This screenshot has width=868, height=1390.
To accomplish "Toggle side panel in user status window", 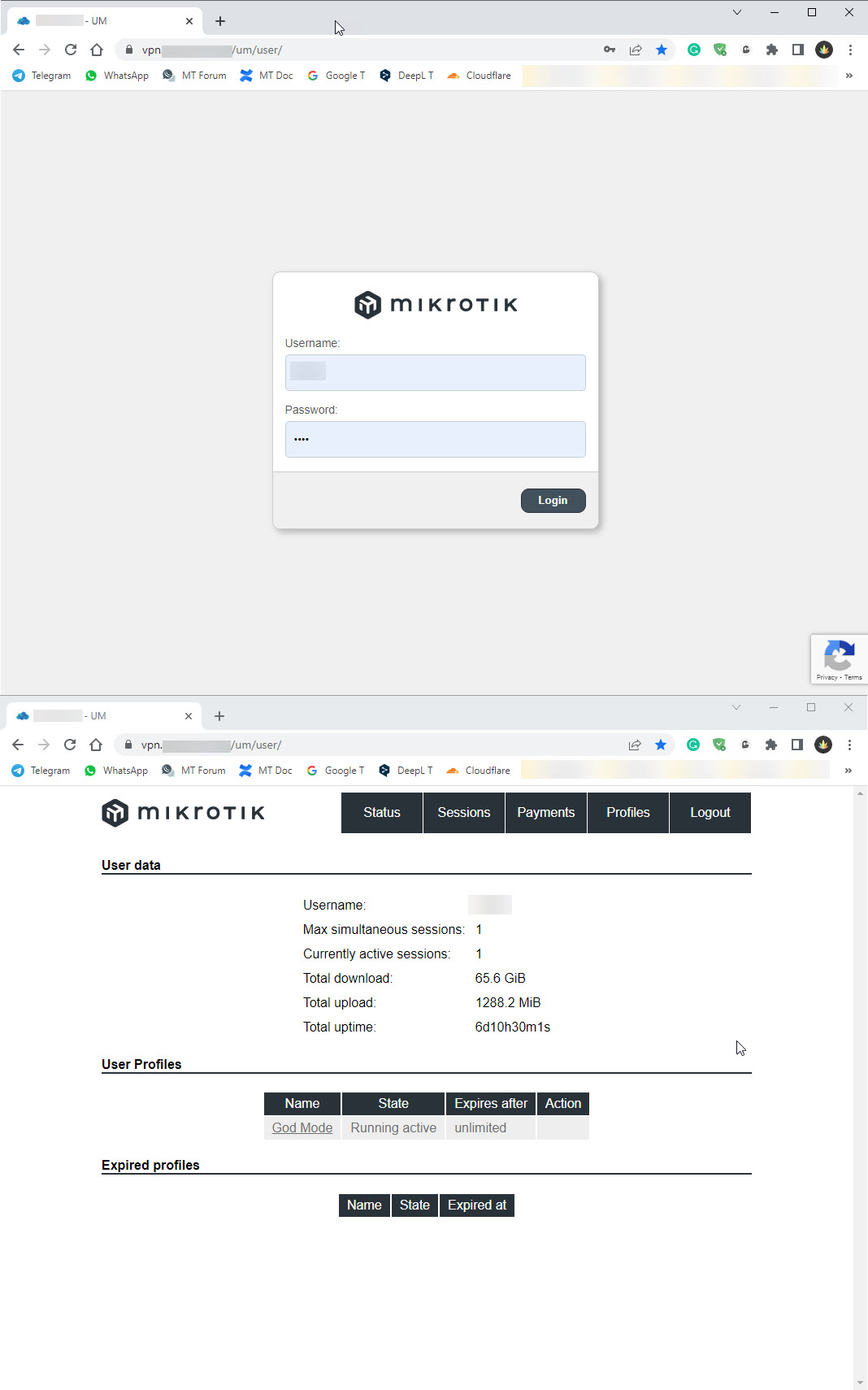I will (x=797, y=745).
